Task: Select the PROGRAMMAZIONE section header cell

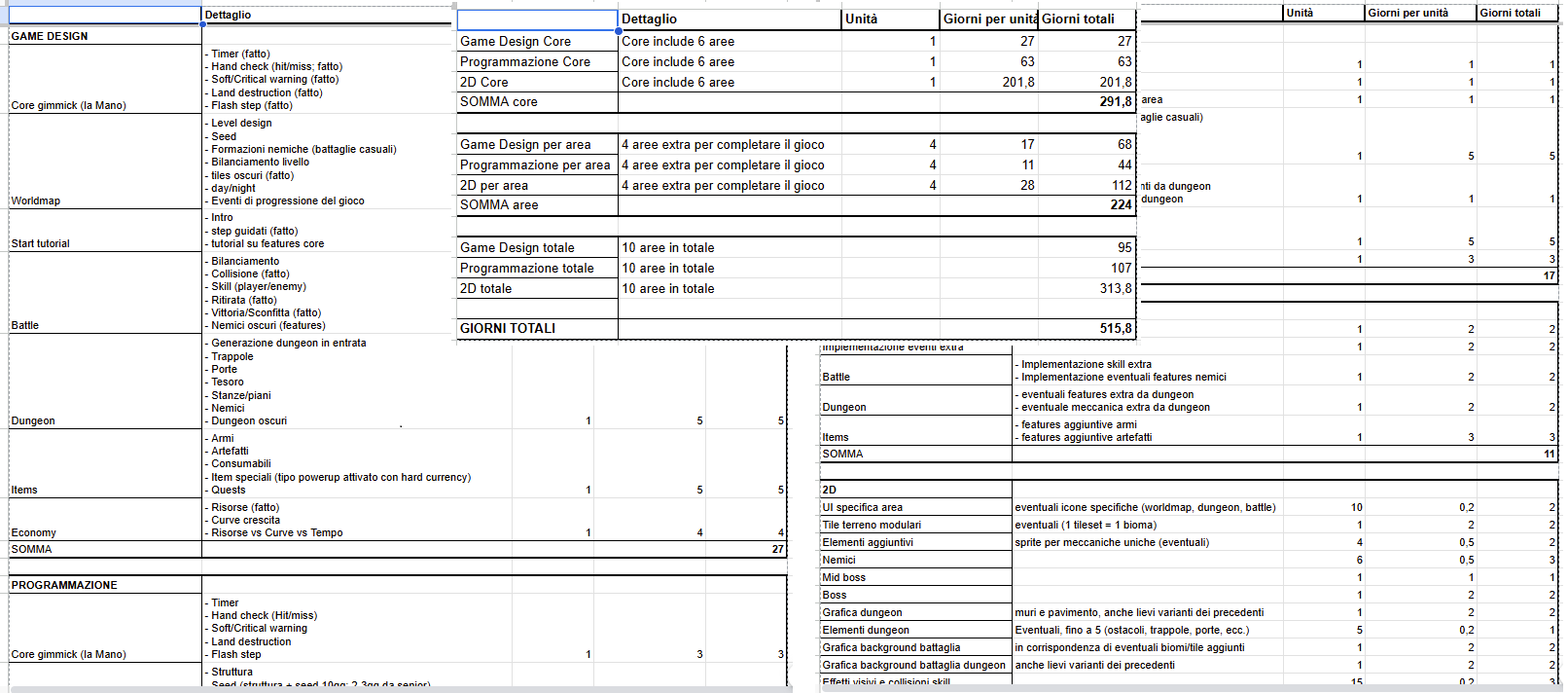Action: [105, 585]
